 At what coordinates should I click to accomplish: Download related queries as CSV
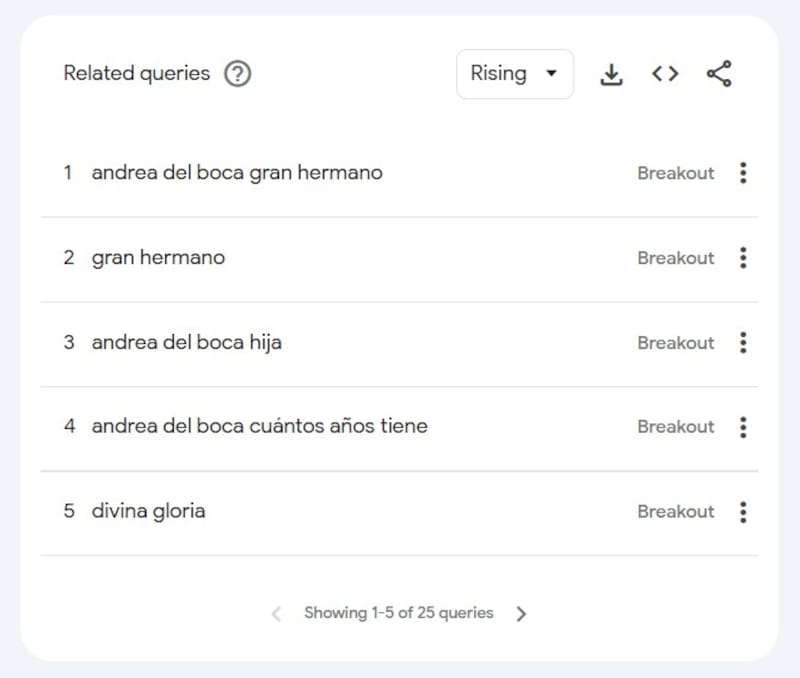tap(611, 74)
